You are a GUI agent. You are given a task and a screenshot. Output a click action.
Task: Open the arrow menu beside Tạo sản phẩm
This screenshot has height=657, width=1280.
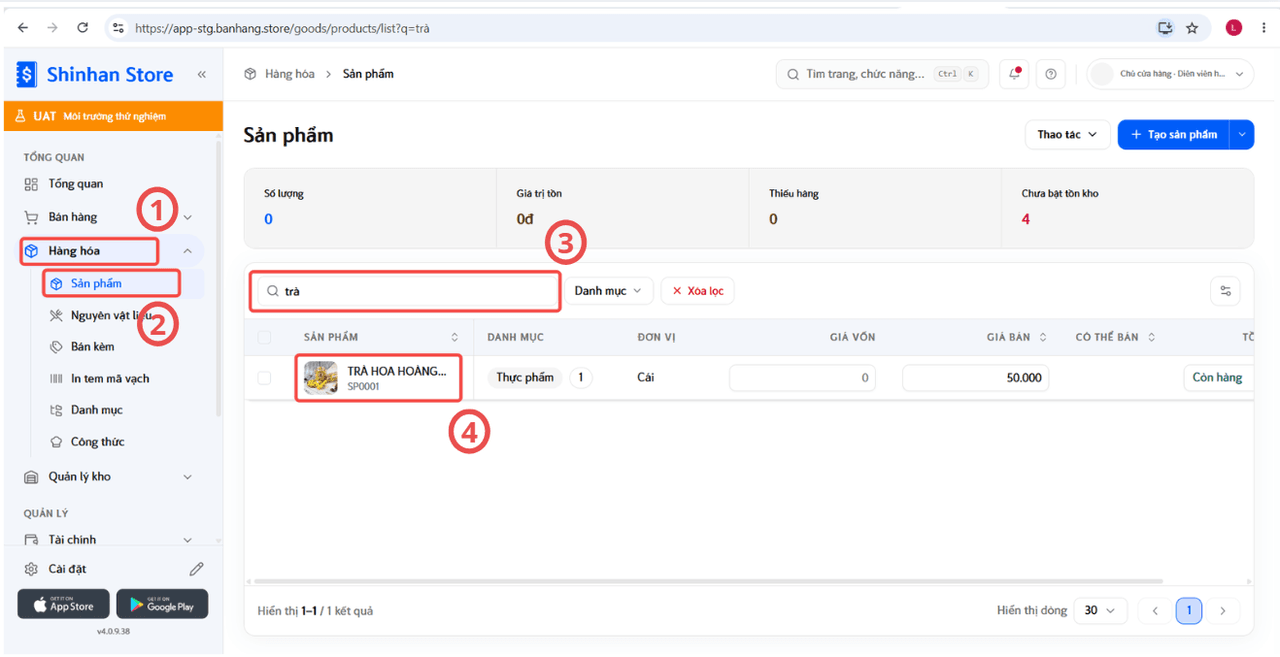click(x=1242, y=134)
